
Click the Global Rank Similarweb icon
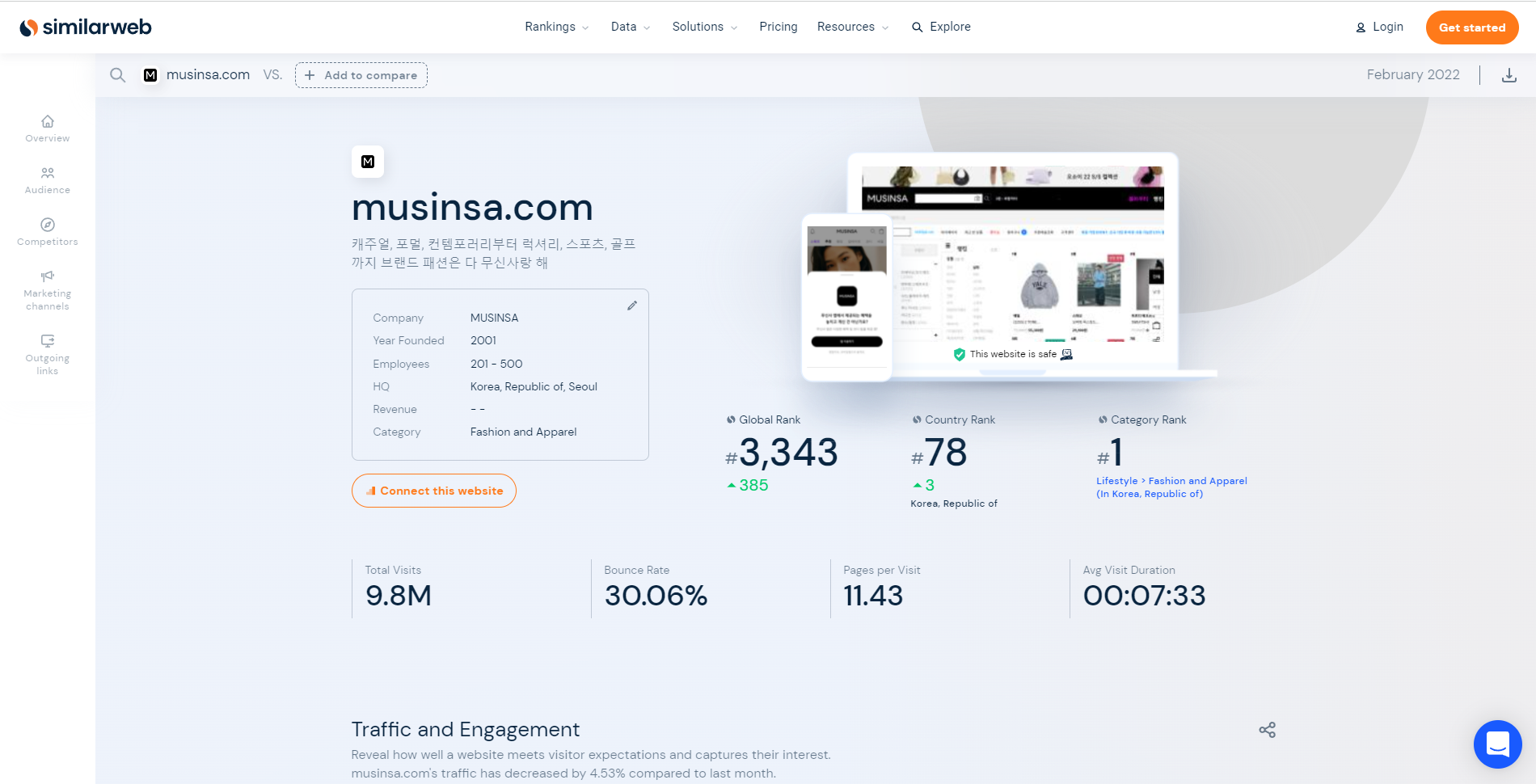[x=731, y=419]
